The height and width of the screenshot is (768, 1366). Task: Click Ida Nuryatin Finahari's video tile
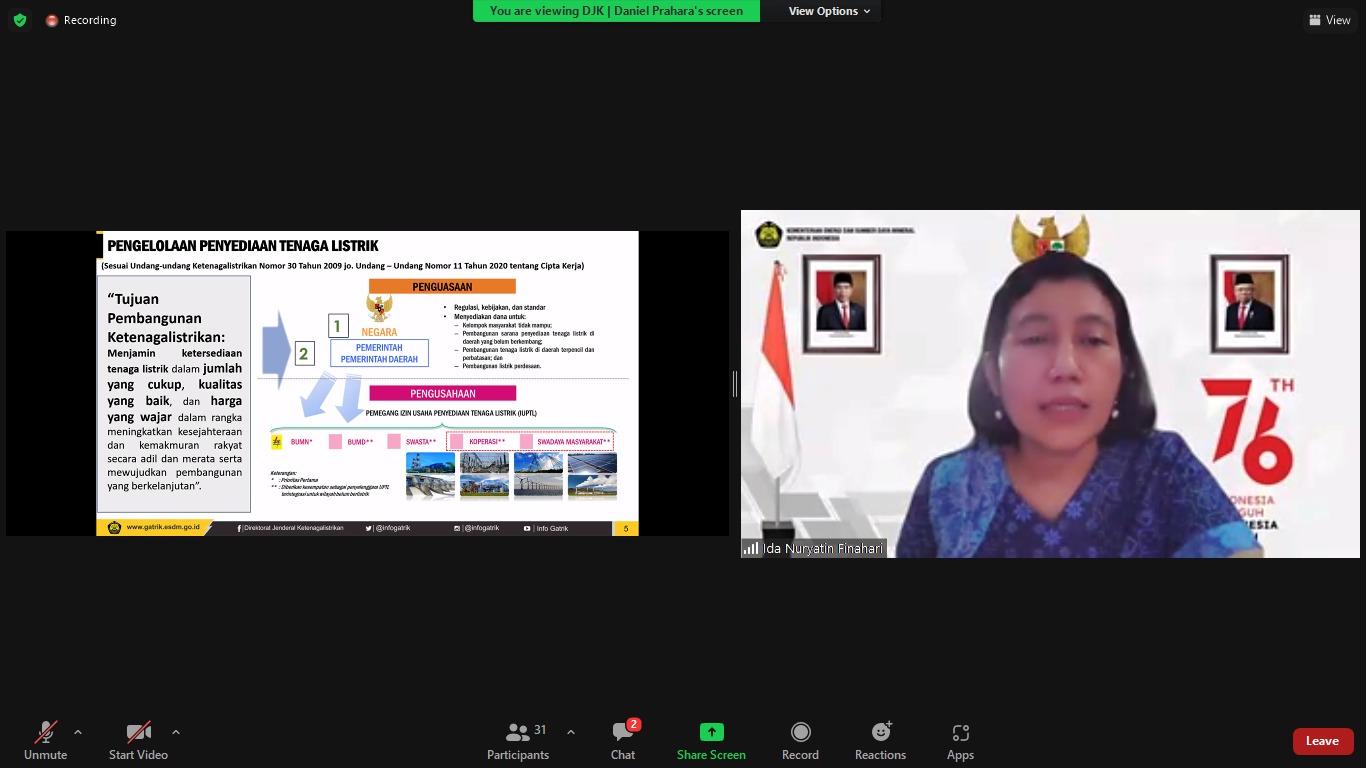[x=1050, y=383]
